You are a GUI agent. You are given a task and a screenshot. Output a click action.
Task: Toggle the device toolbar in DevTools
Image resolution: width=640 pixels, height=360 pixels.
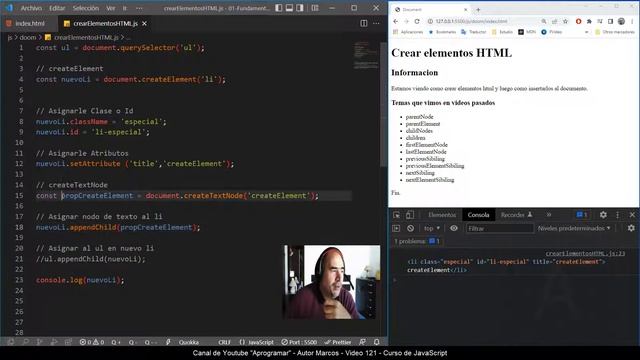coord(410,215)
